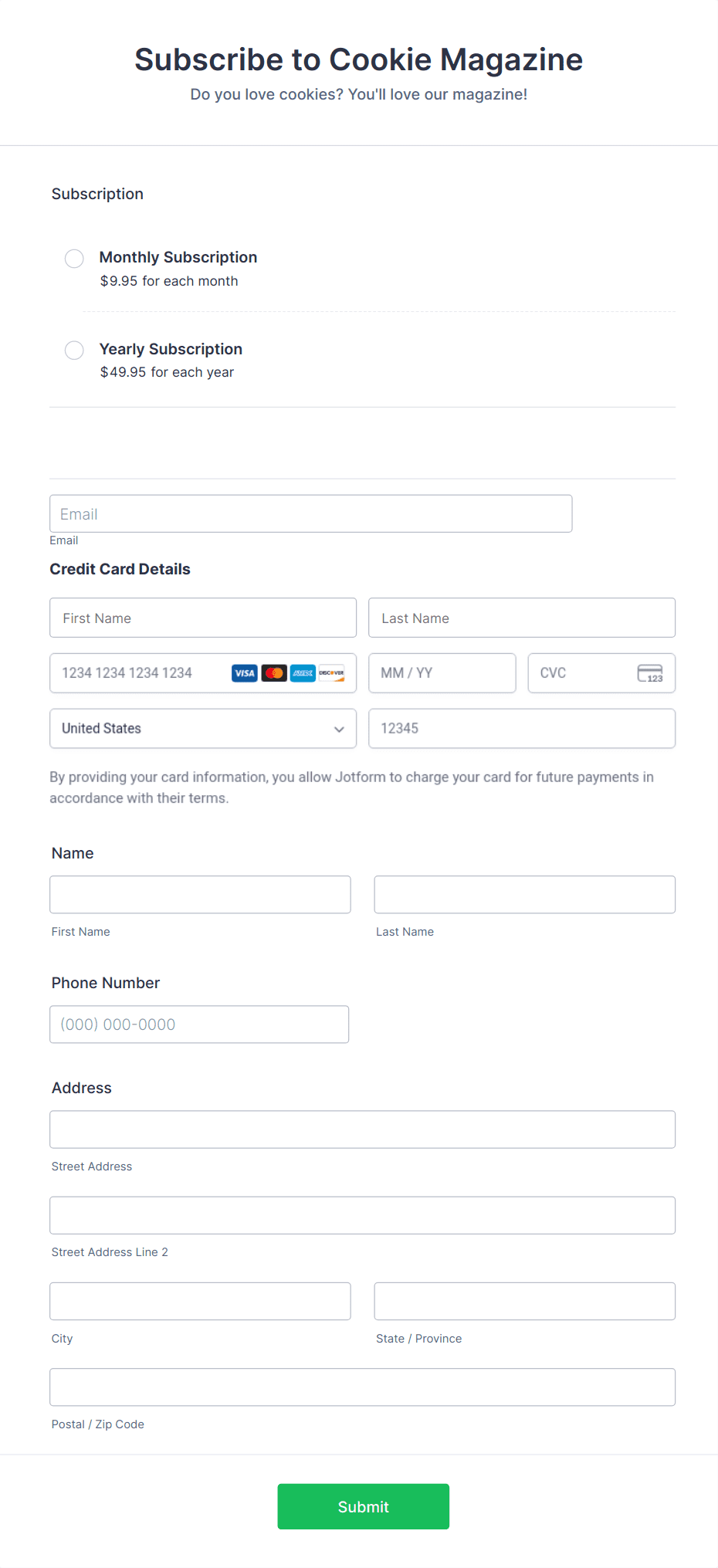
Task: Open the United States country dropdown
Action: coord(202,728)
